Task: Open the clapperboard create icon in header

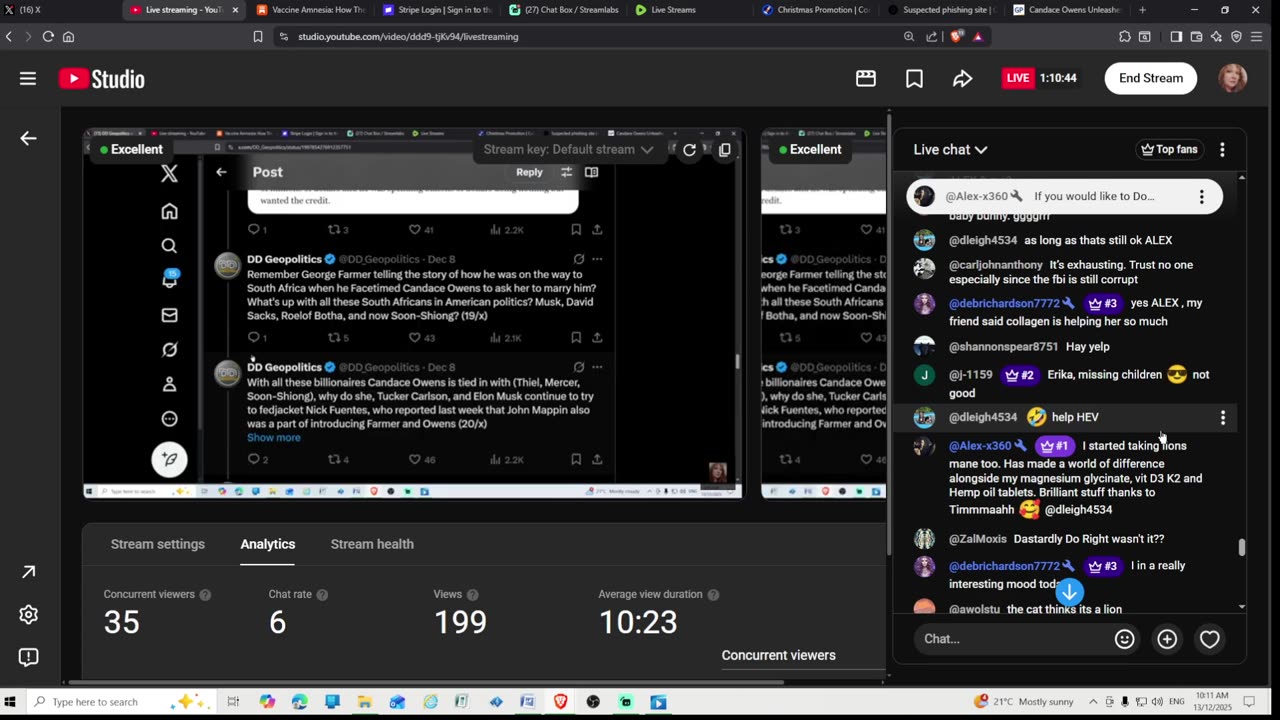Action: 866,78
